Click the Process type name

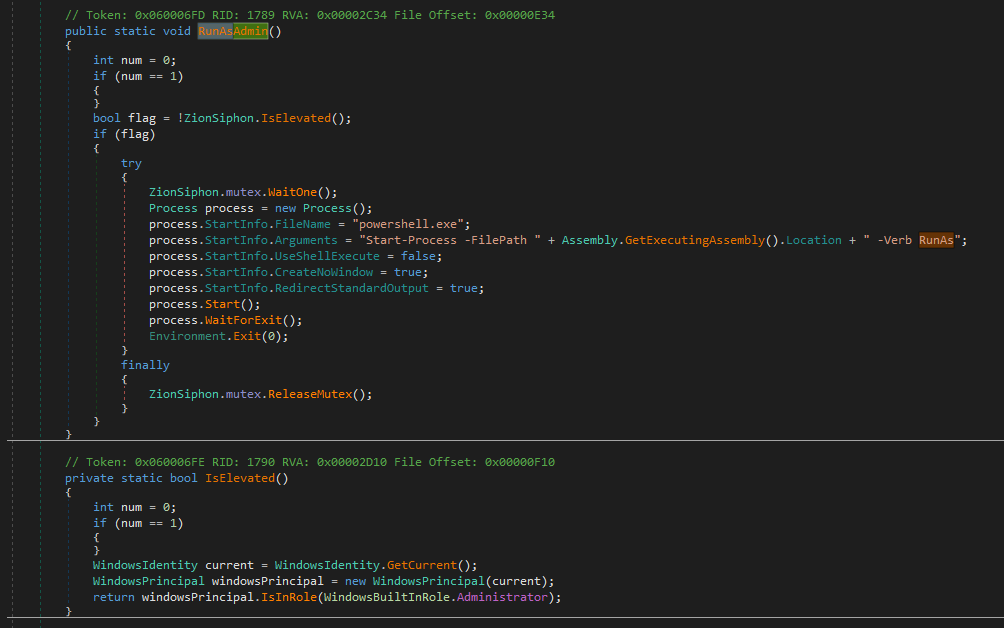[x=173, y=207]
